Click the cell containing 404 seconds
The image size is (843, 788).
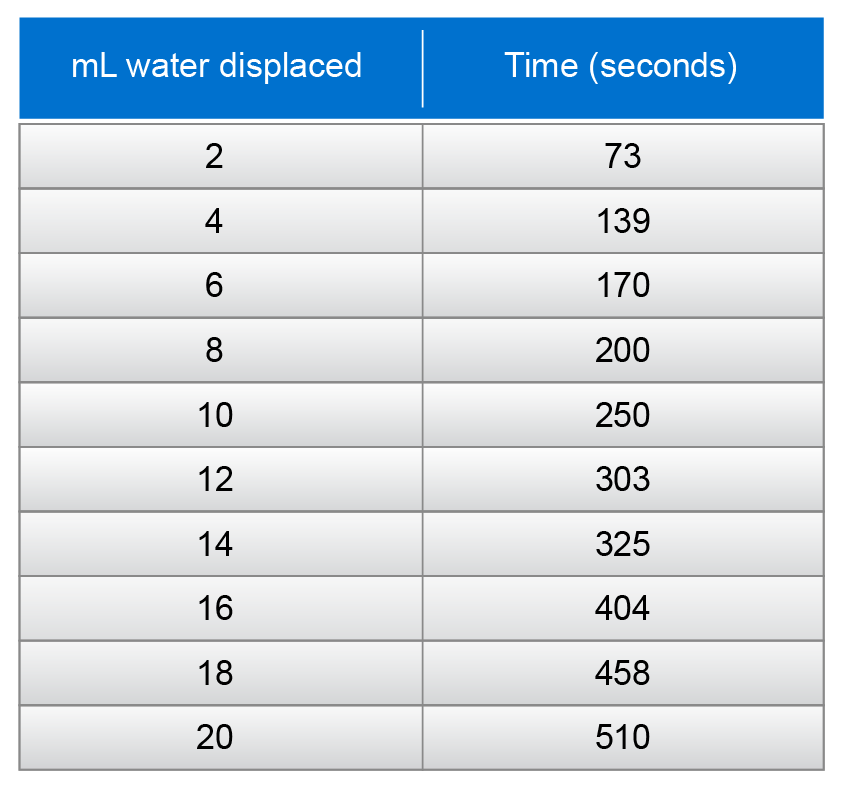(x=622, y=608)
